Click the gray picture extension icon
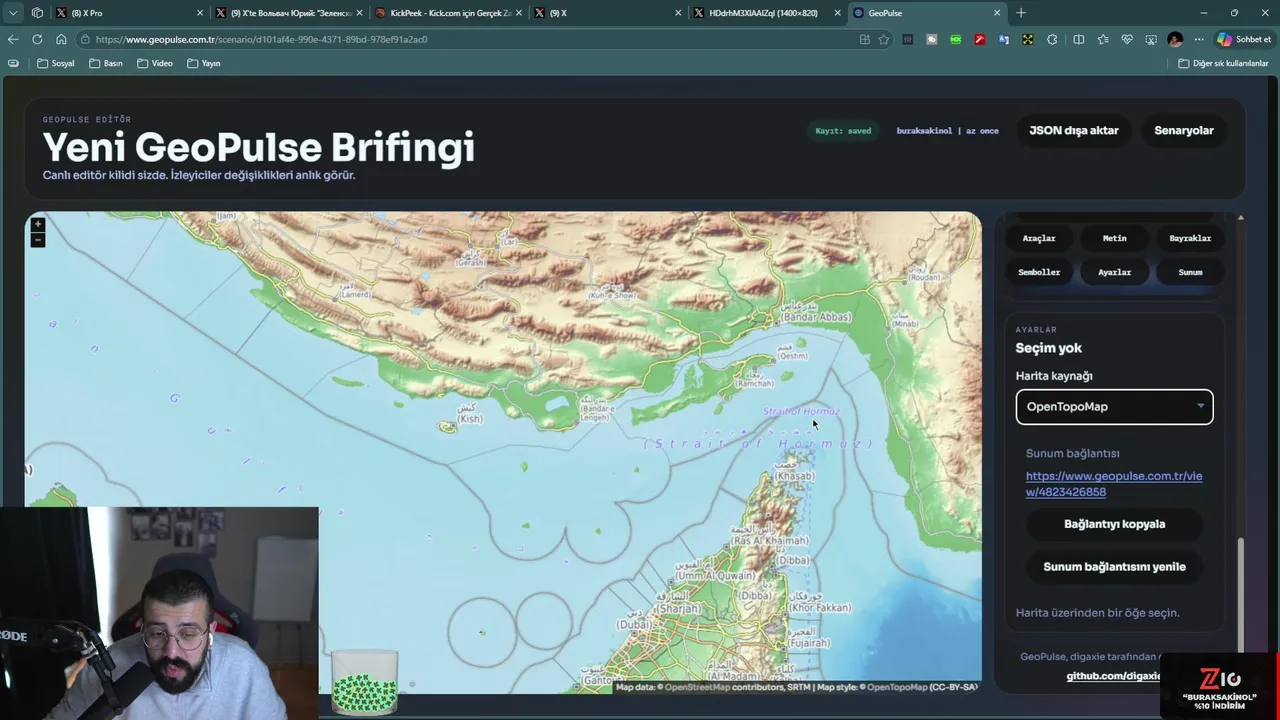The image size is (1280, 720). 932,39
